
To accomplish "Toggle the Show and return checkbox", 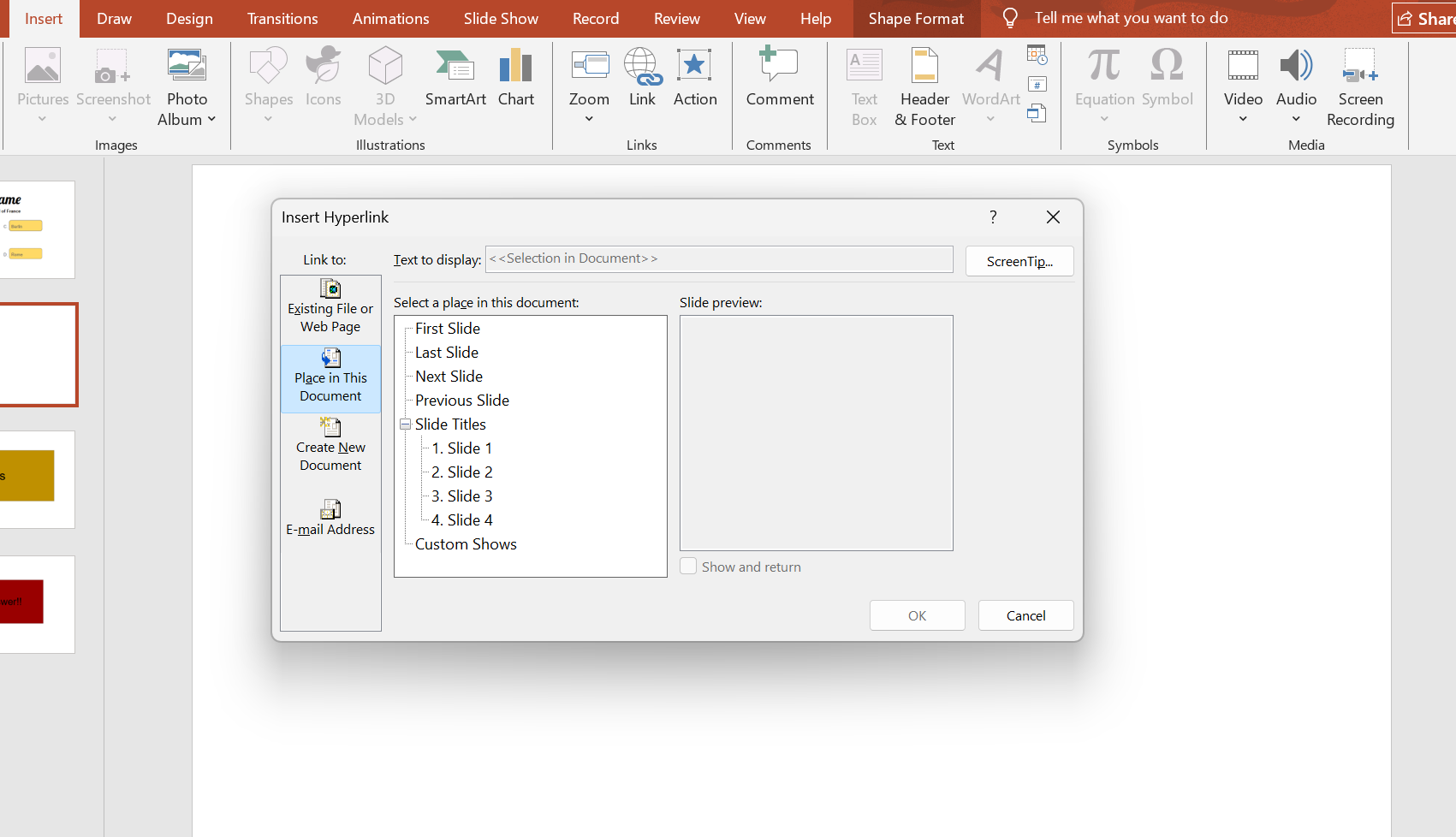I will tap(688, 567).
